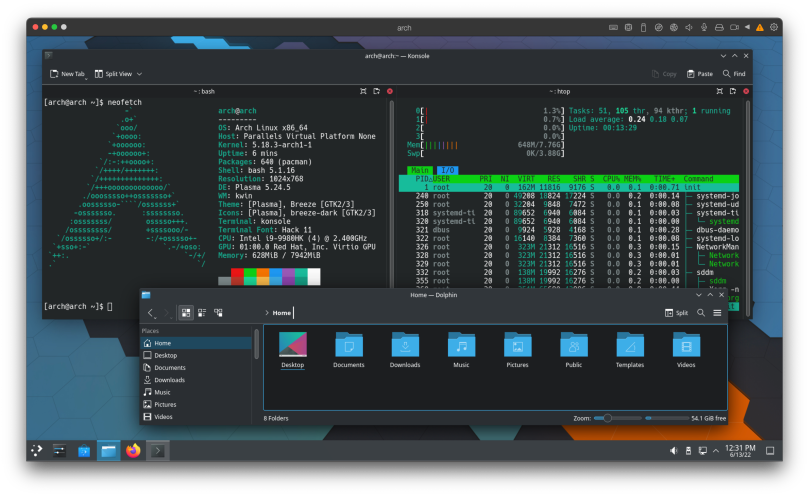Click Konsole icon in taskbar
This screenshot has width=809, height=496.
click(158, 451)
